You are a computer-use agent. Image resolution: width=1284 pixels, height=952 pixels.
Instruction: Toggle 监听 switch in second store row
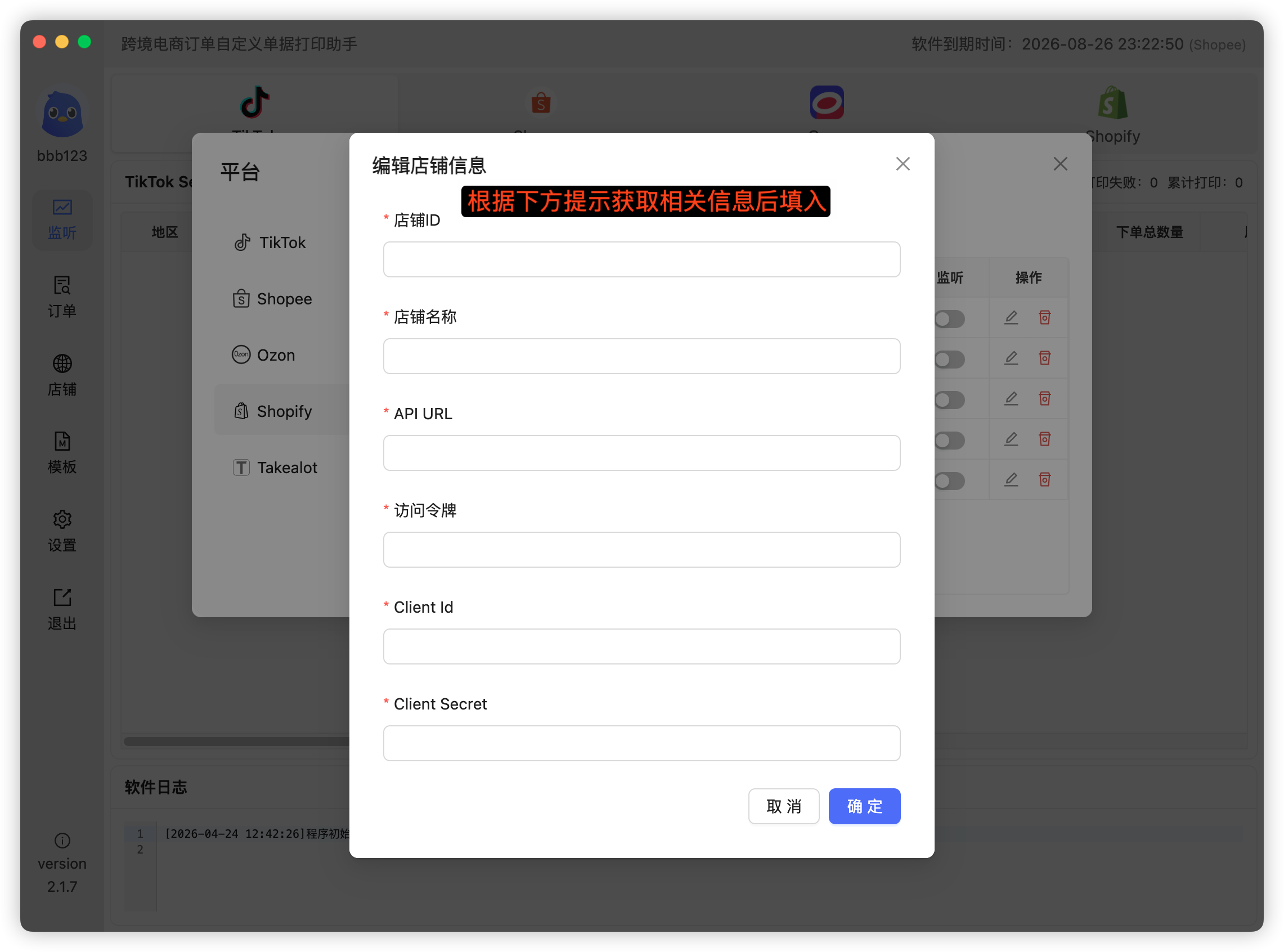click(x=949, y=360)
